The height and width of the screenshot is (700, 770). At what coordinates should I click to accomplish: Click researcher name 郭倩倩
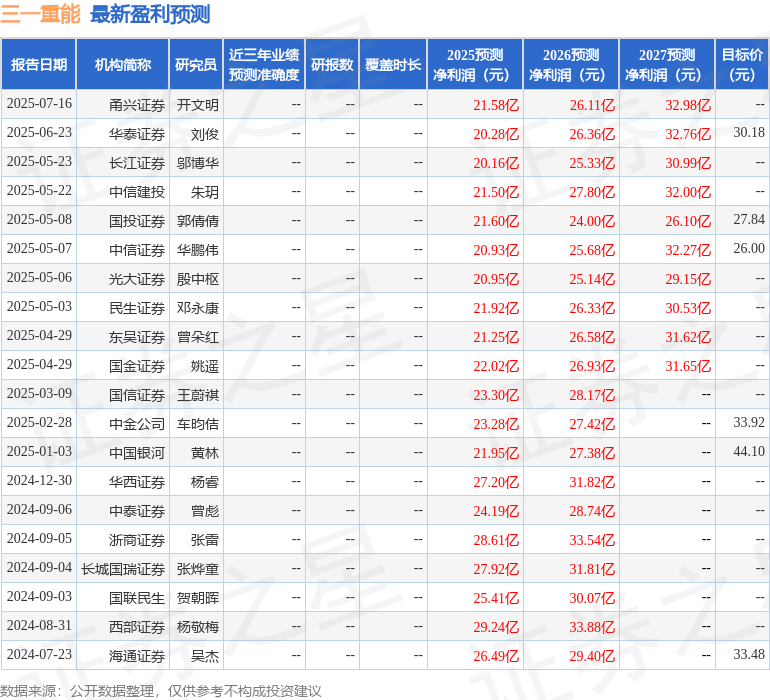(x=198, y=221)
